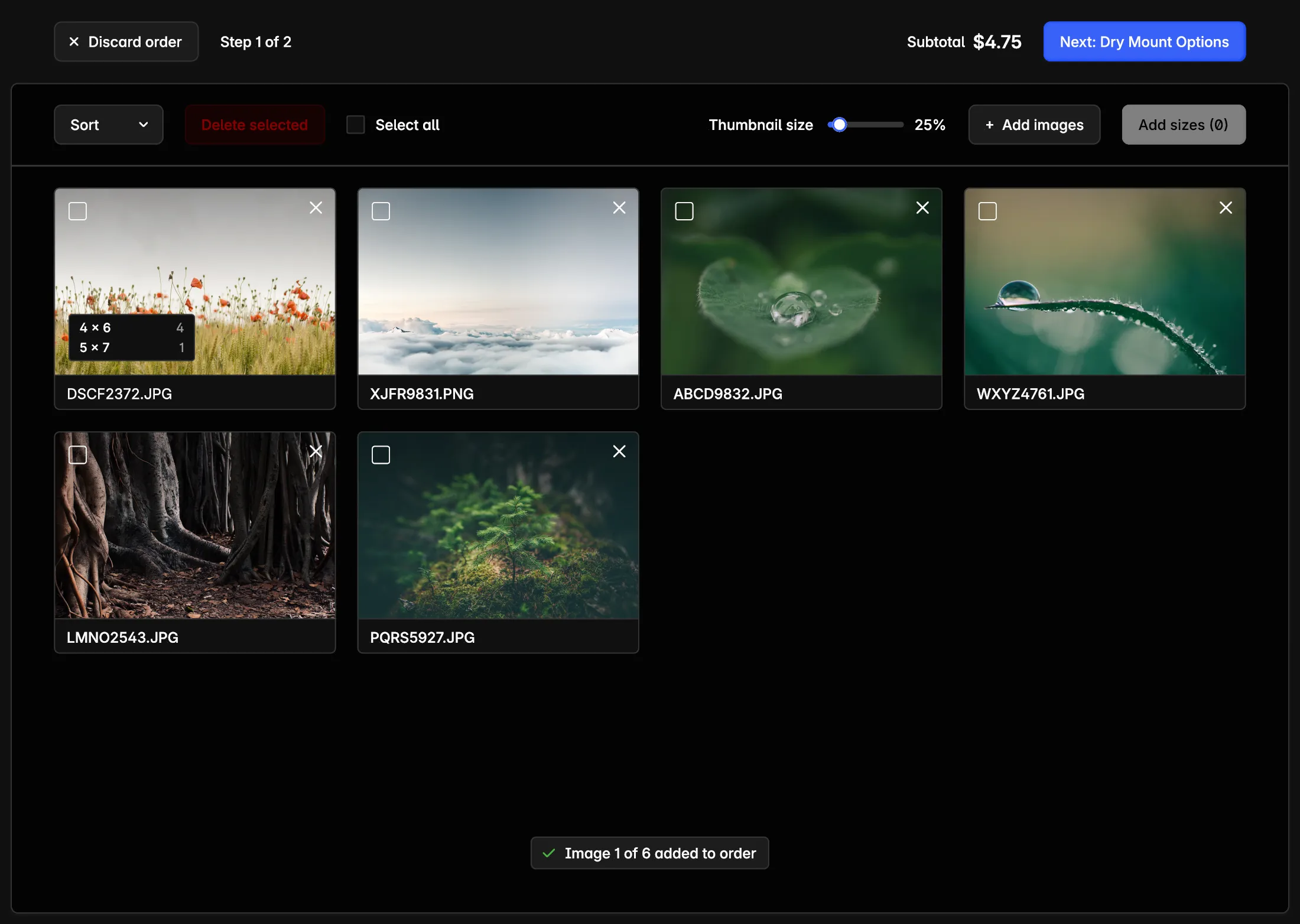
Task: Click the Sort dropdown chevron arrow
Action: (x=143, y=125)
